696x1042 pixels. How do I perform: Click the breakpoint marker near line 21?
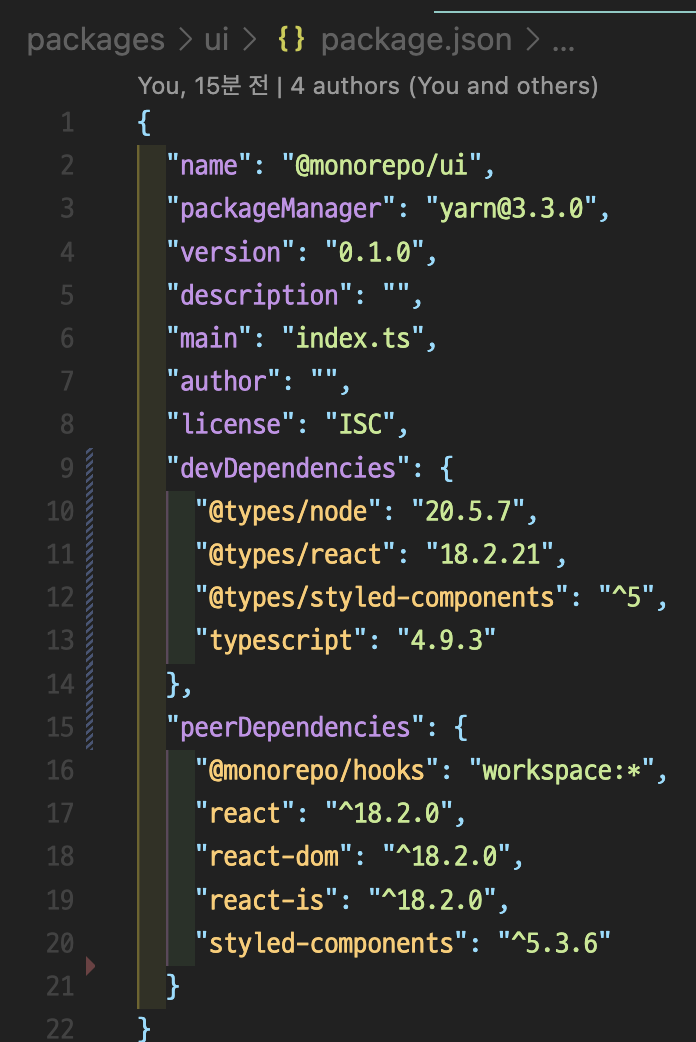coord(90,966)
